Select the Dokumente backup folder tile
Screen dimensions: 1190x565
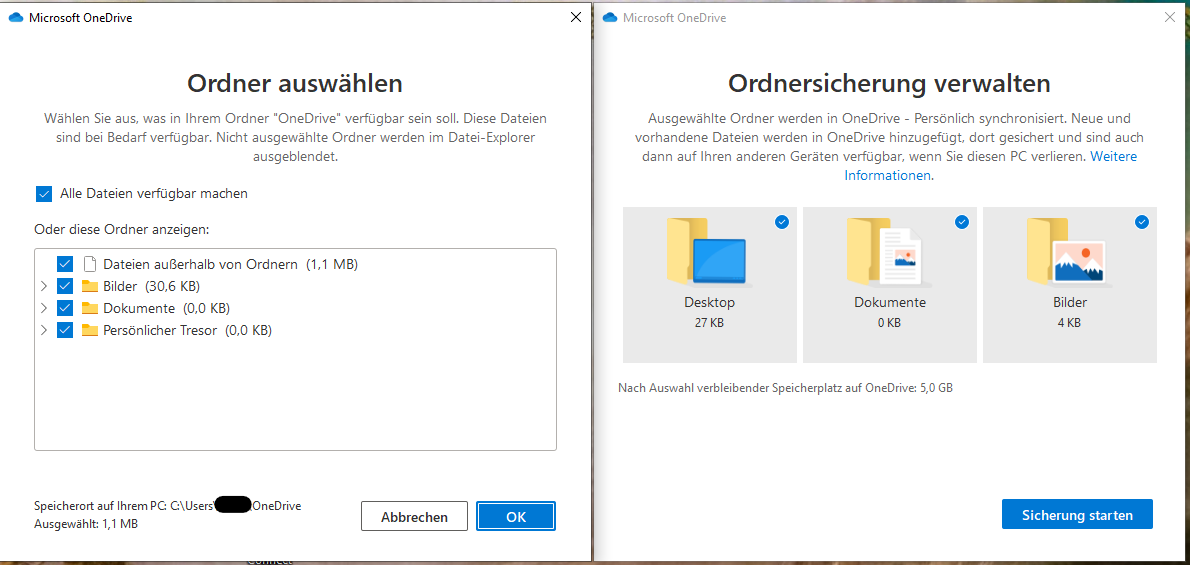click(890, 285)
